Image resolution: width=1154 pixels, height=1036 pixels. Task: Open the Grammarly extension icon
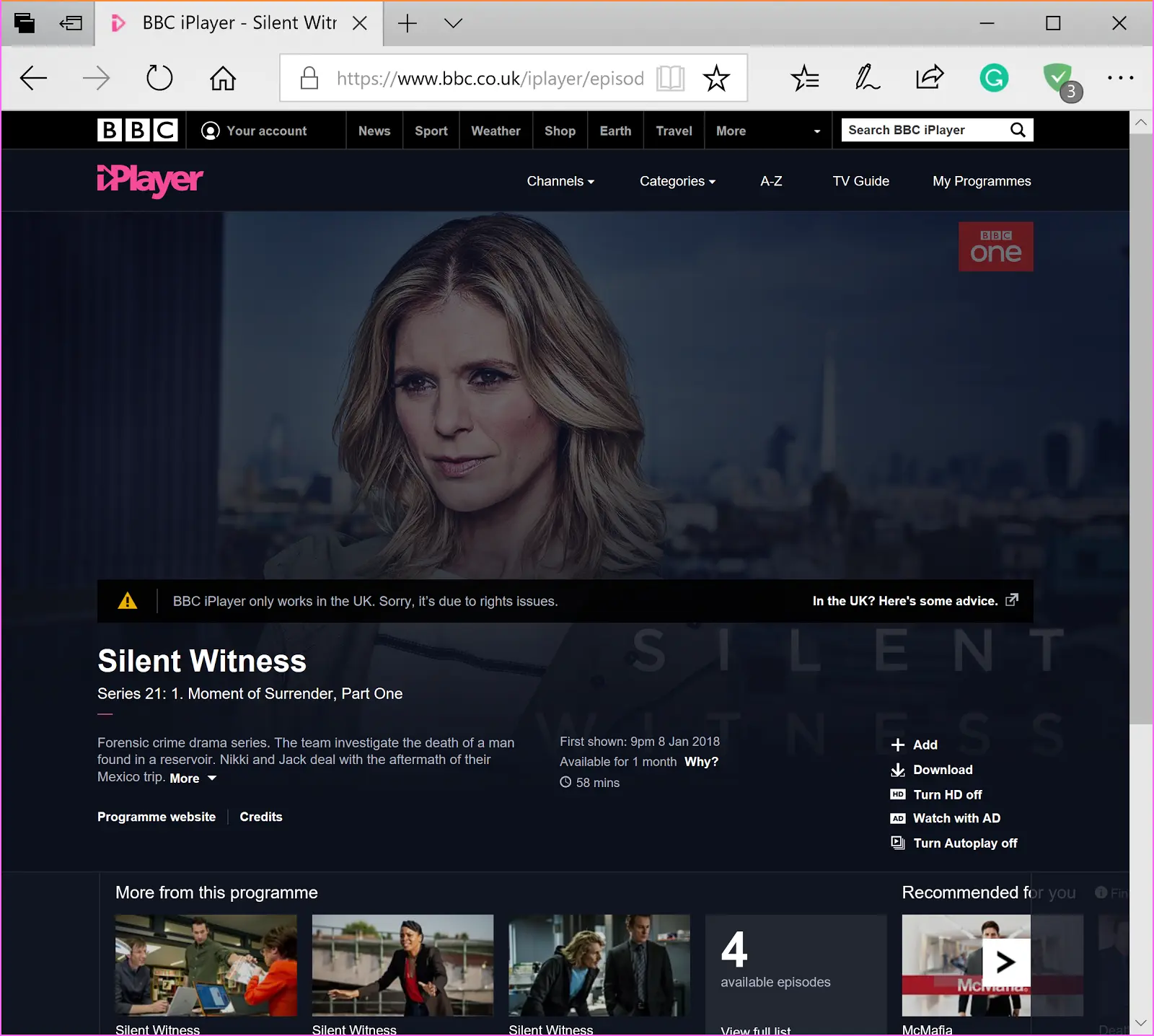[994, 78]
